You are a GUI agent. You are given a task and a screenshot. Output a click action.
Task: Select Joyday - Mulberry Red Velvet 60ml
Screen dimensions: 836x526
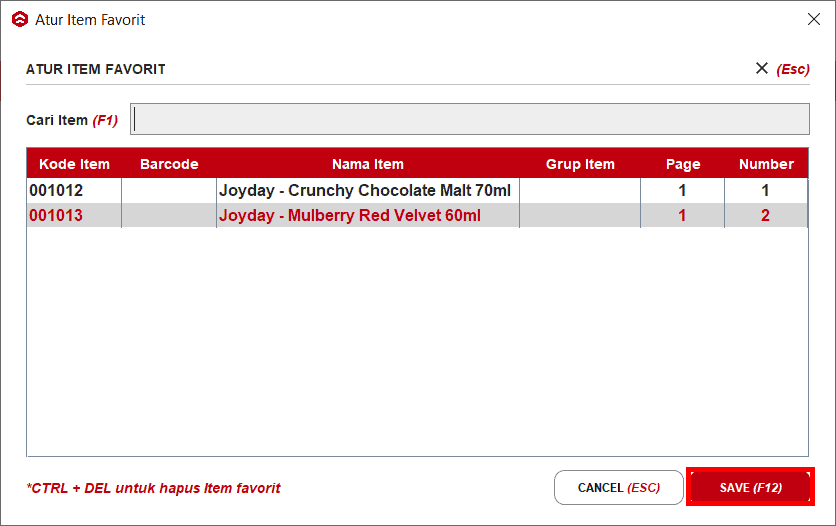tap(368, 215)
